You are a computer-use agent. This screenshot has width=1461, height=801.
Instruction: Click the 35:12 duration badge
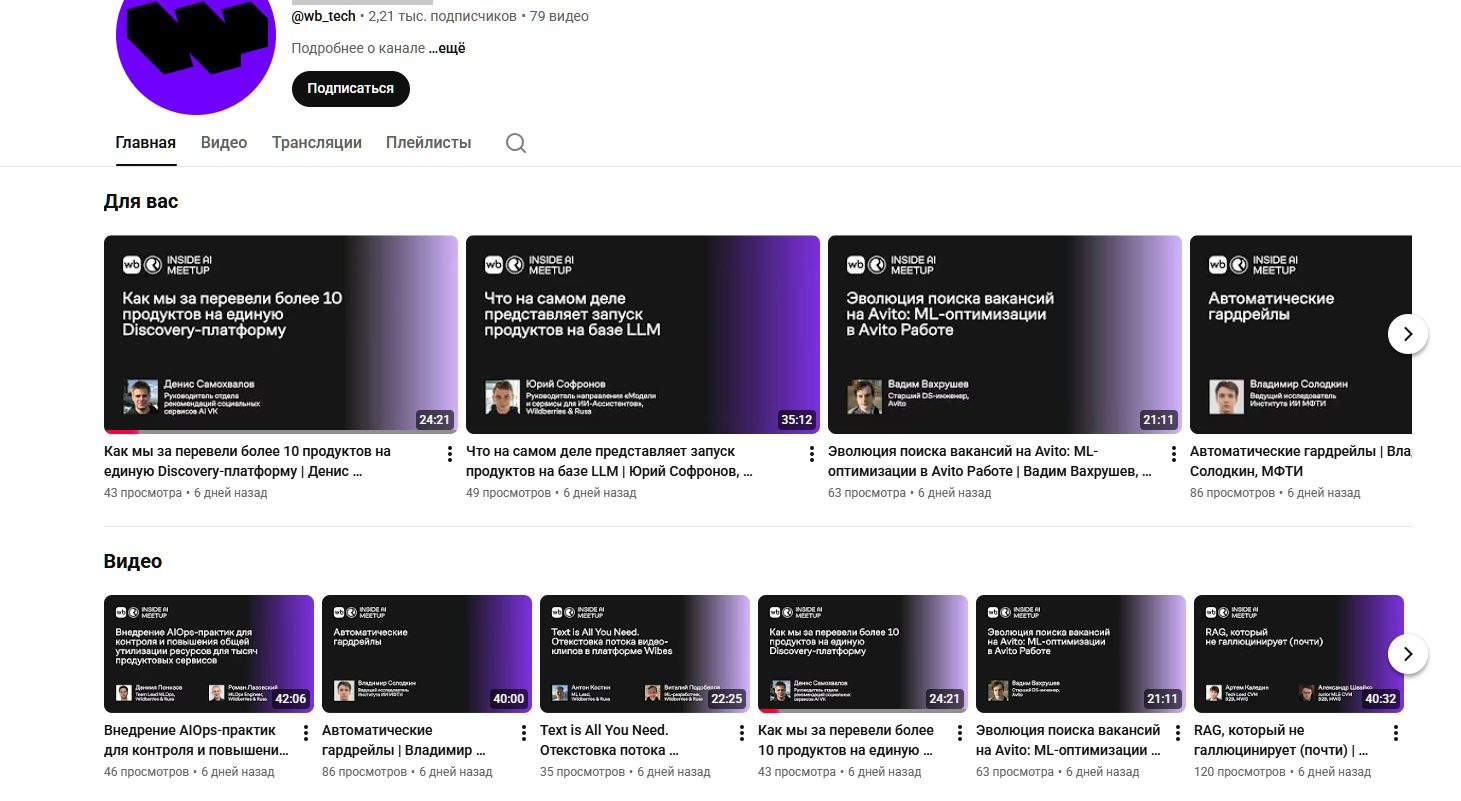pos(797,420)
